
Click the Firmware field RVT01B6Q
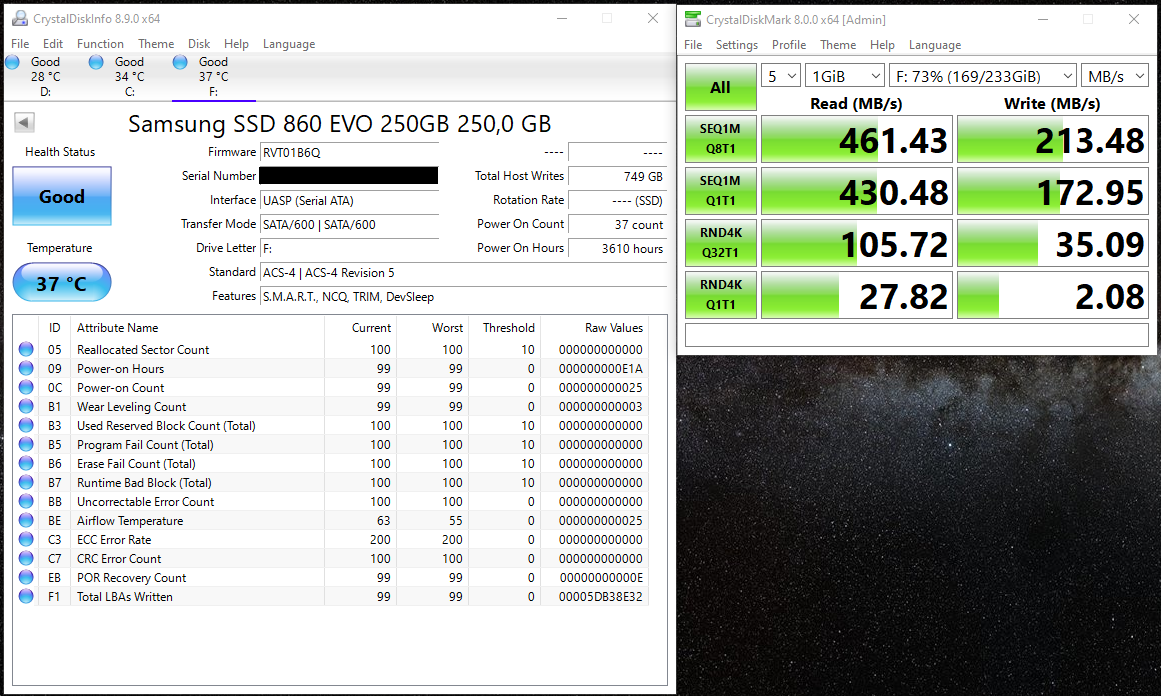click(x=349, y=153)
